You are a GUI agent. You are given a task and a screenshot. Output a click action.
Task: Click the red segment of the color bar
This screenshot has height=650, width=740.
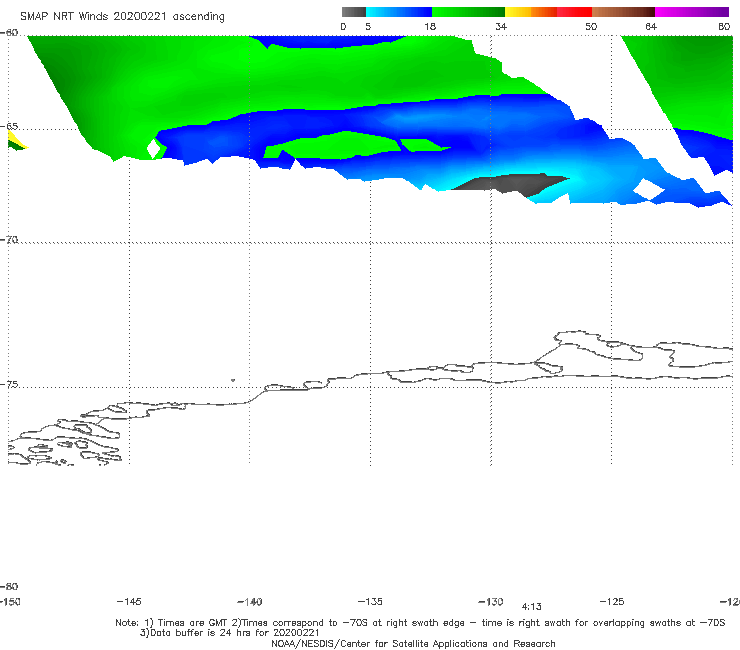pos(574,12)
